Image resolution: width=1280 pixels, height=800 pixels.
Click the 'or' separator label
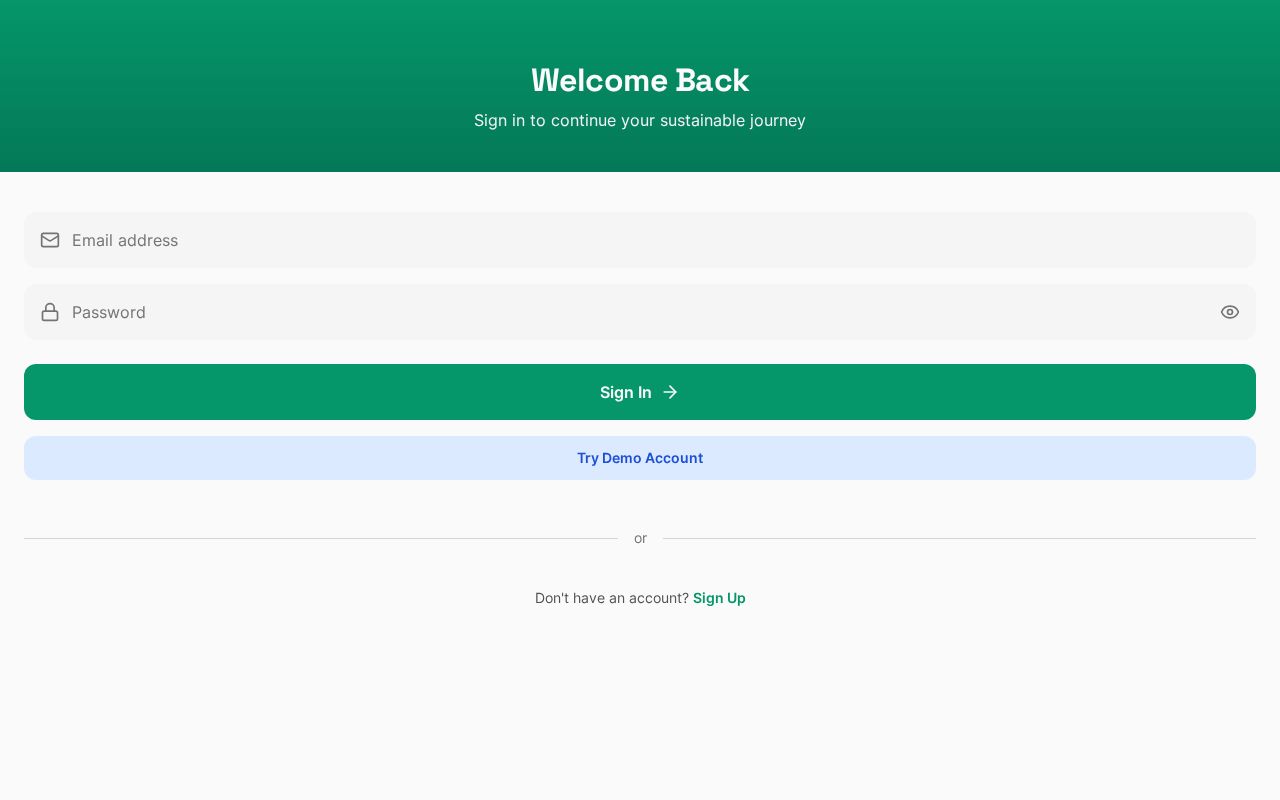point(640,538)
